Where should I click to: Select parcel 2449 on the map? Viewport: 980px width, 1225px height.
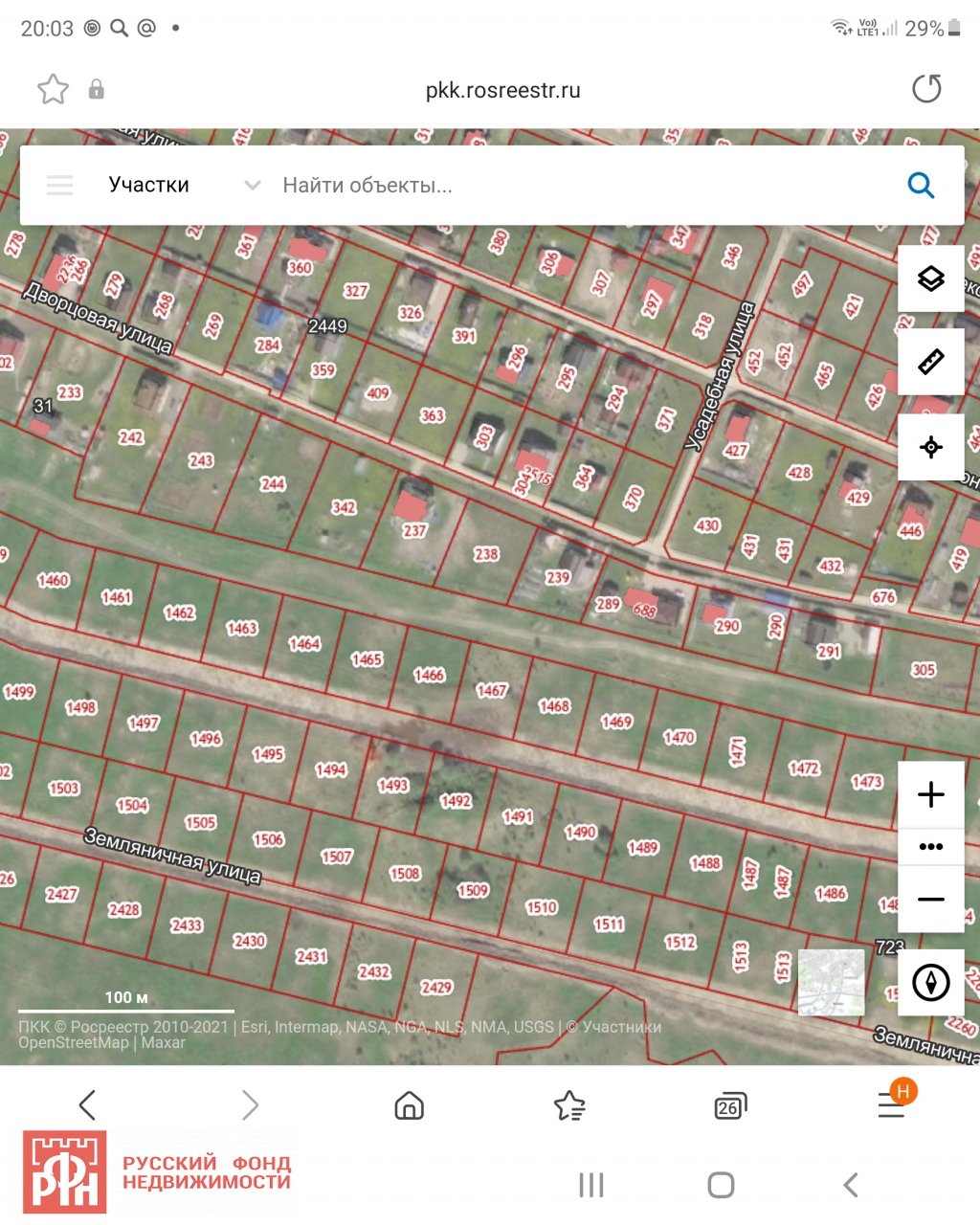[327, 326]
